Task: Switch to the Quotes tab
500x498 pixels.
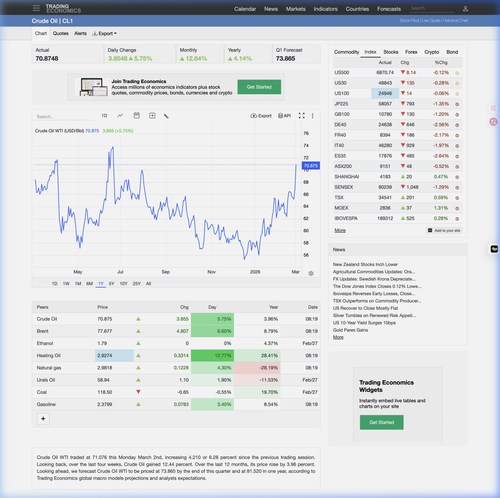Action: 61,33
